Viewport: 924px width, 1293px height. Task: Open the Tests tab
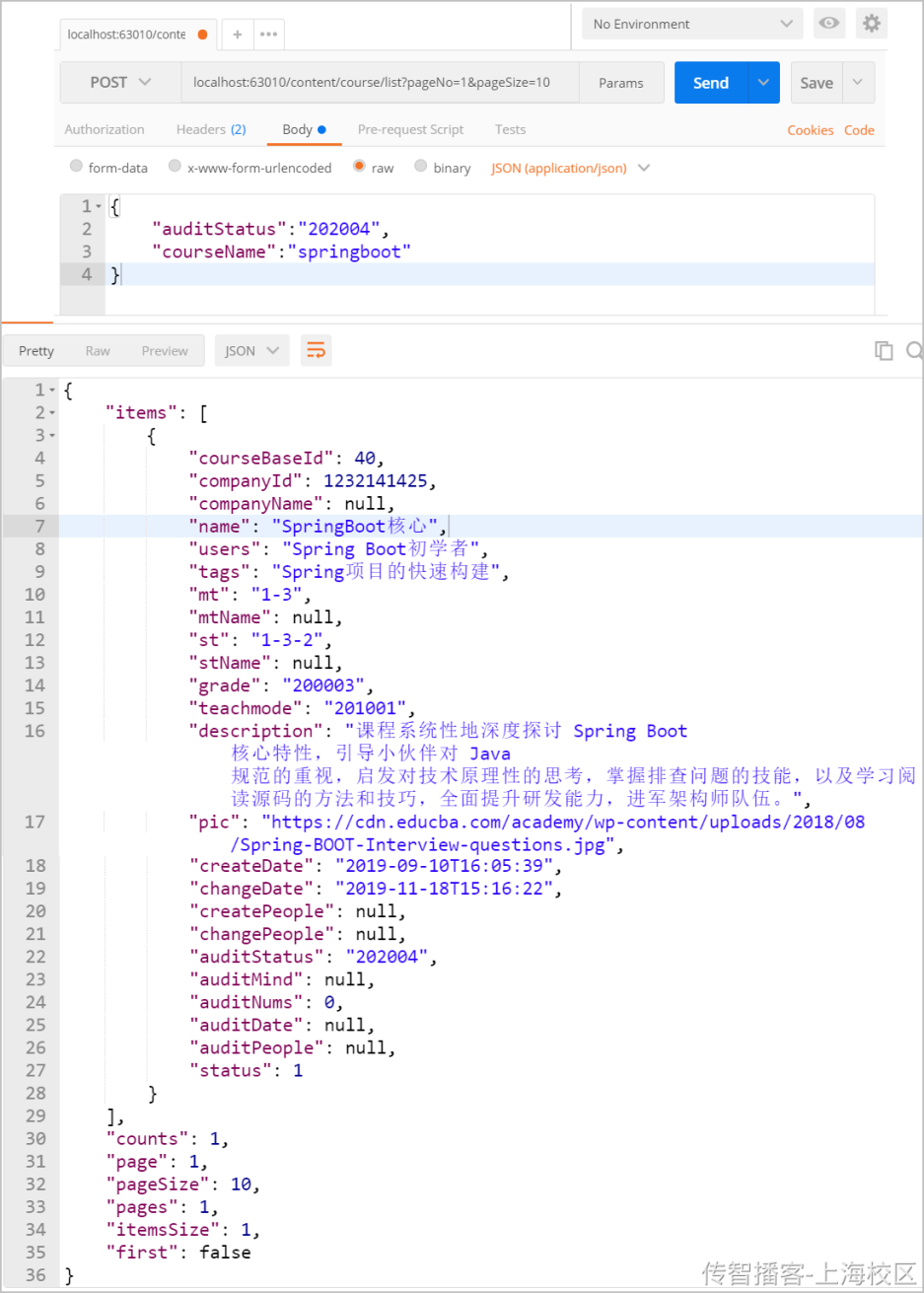tap(510, 129)
